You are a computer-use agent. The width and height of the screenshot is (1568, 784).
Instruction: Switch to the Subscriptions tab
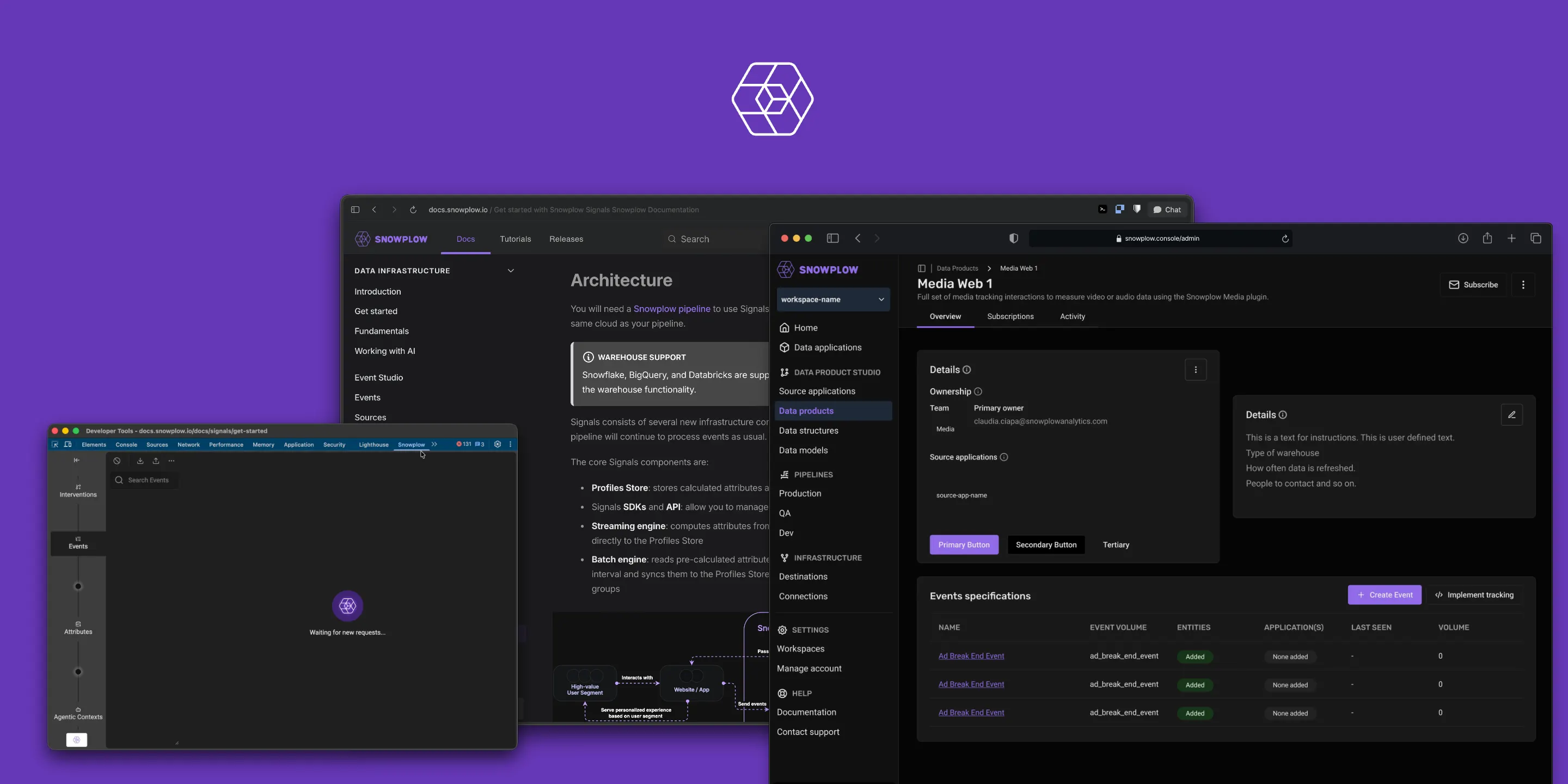[x=1010, y=316]
